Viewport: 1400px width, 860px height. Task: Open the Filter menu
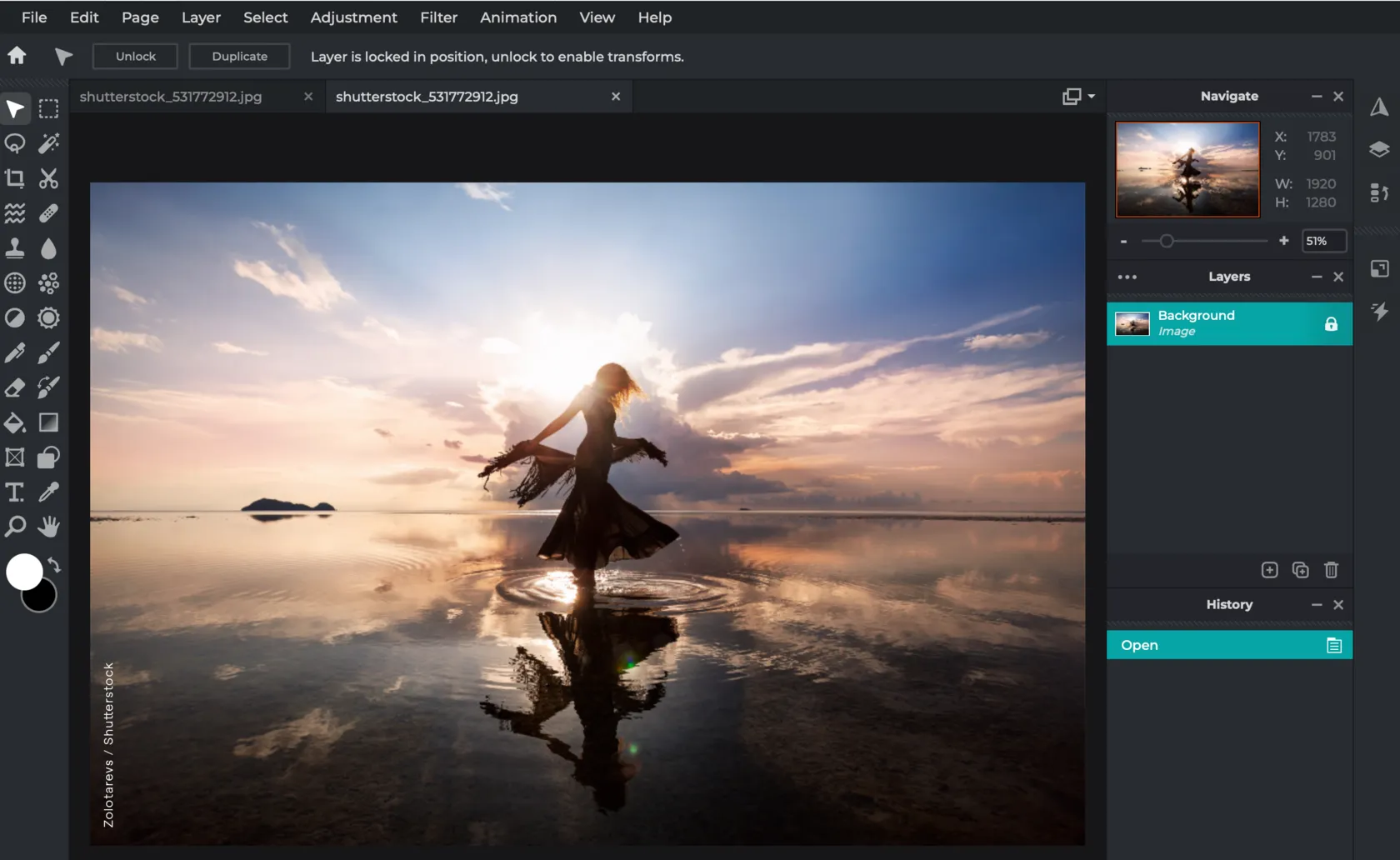438,17
